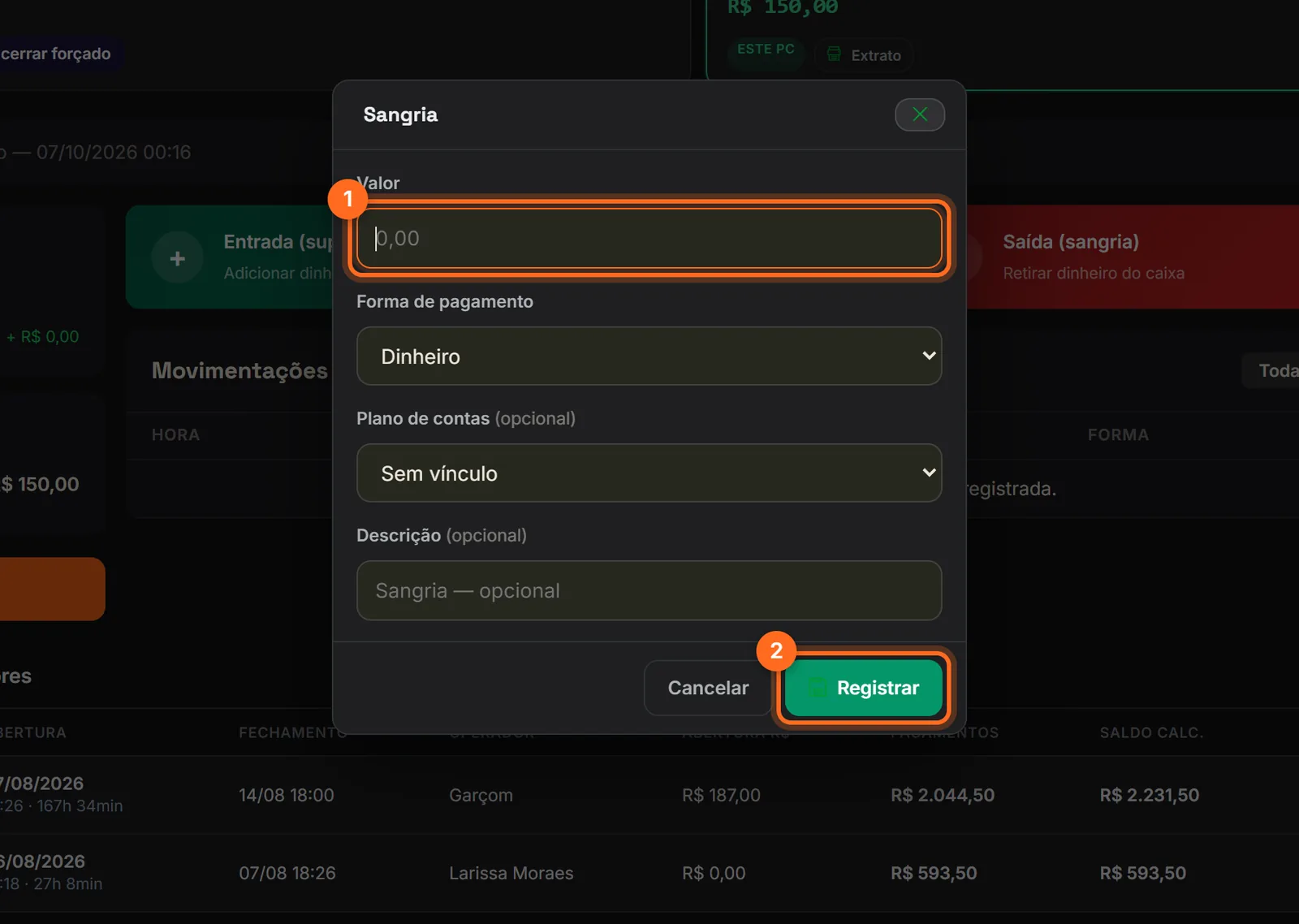
Task: Open the Forma de pagamento dropdown (Dinheiro)
Action: 649,356
